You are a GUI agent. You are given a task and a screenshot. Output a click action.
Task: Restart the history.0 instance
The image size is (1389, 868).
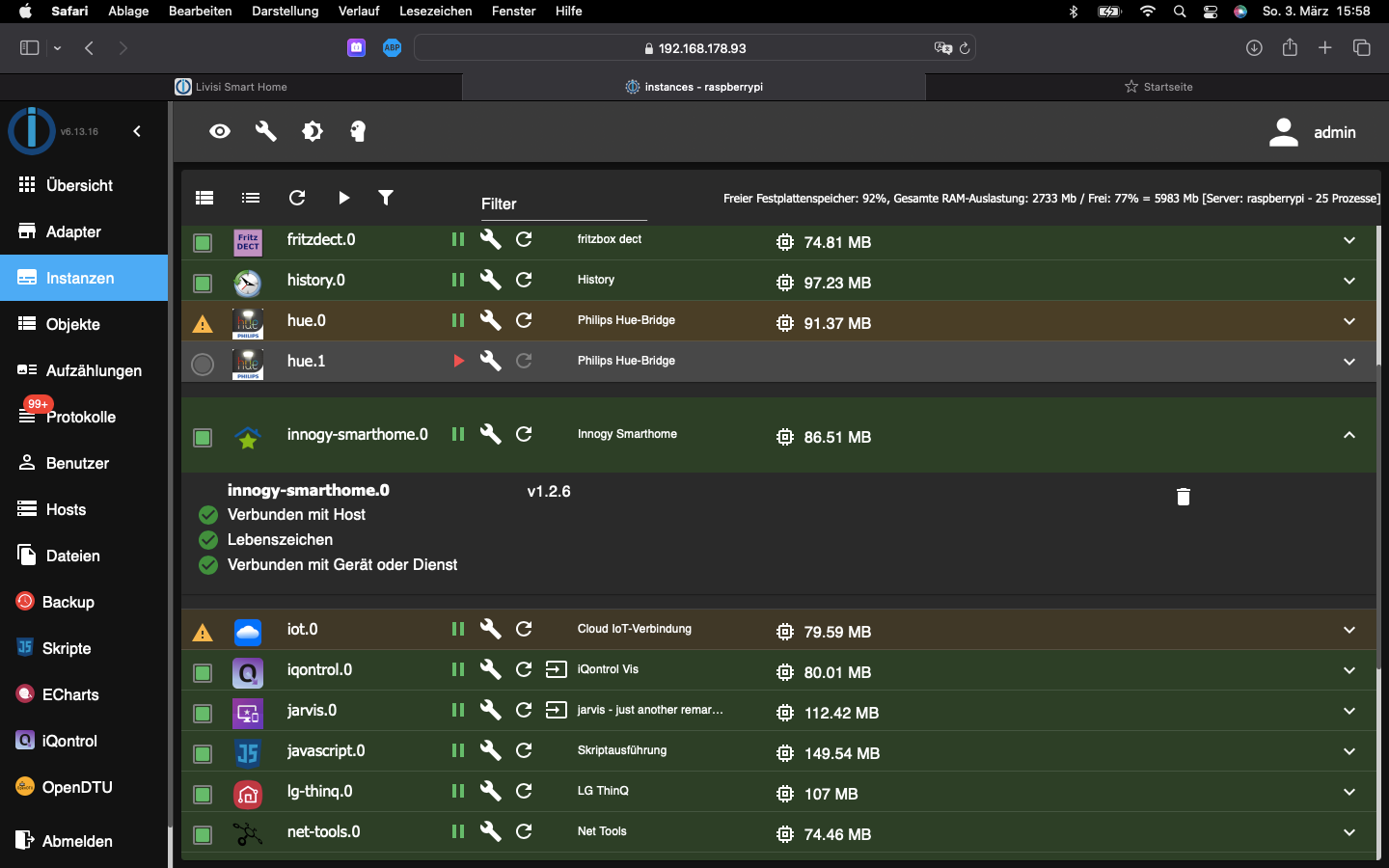pos(524,280)
